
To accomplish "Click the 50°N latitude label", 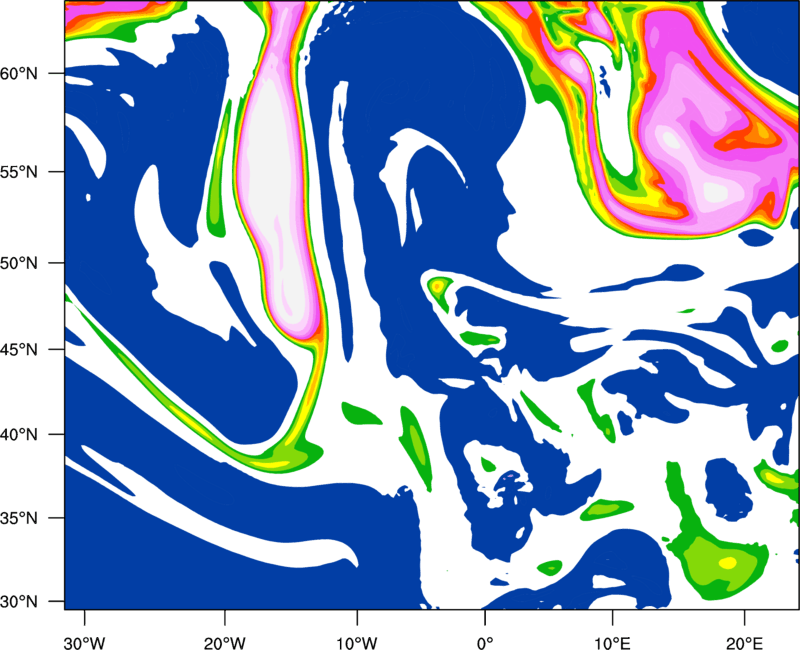I will pyautogui.click(x=19, y=264).
